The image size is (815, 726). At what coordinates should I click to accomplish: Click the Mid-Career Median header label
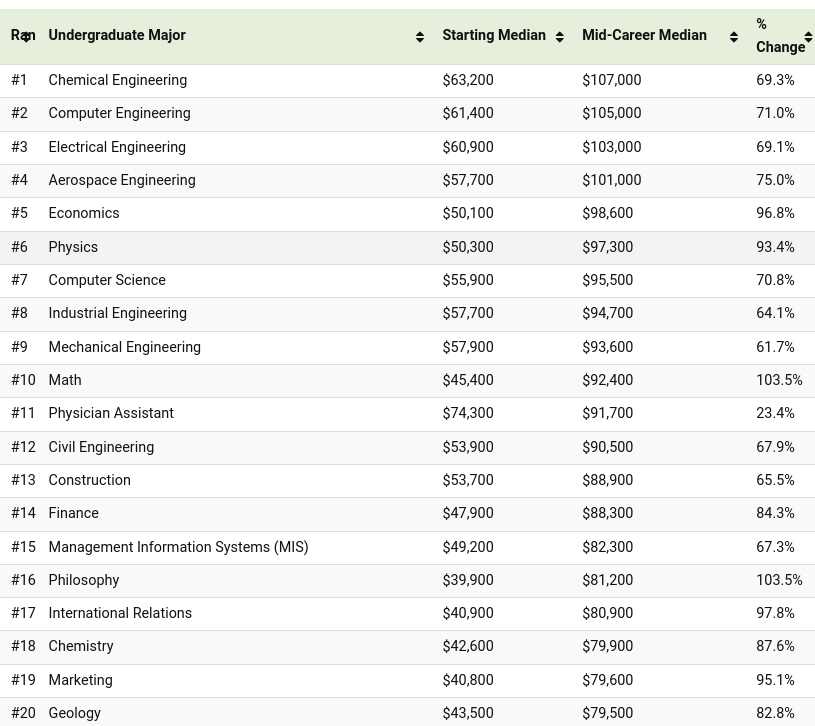(x=644, y=35)
